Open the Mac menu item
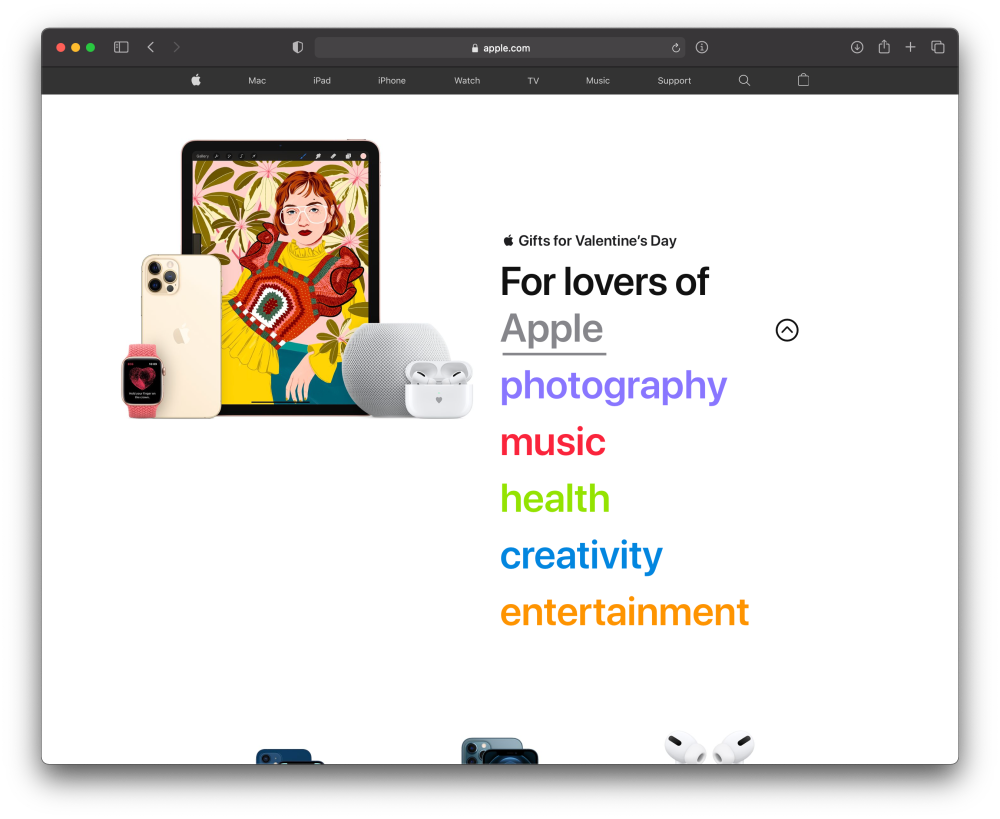1000x819 pixels. pyautogui.click(x=257, y=81)
